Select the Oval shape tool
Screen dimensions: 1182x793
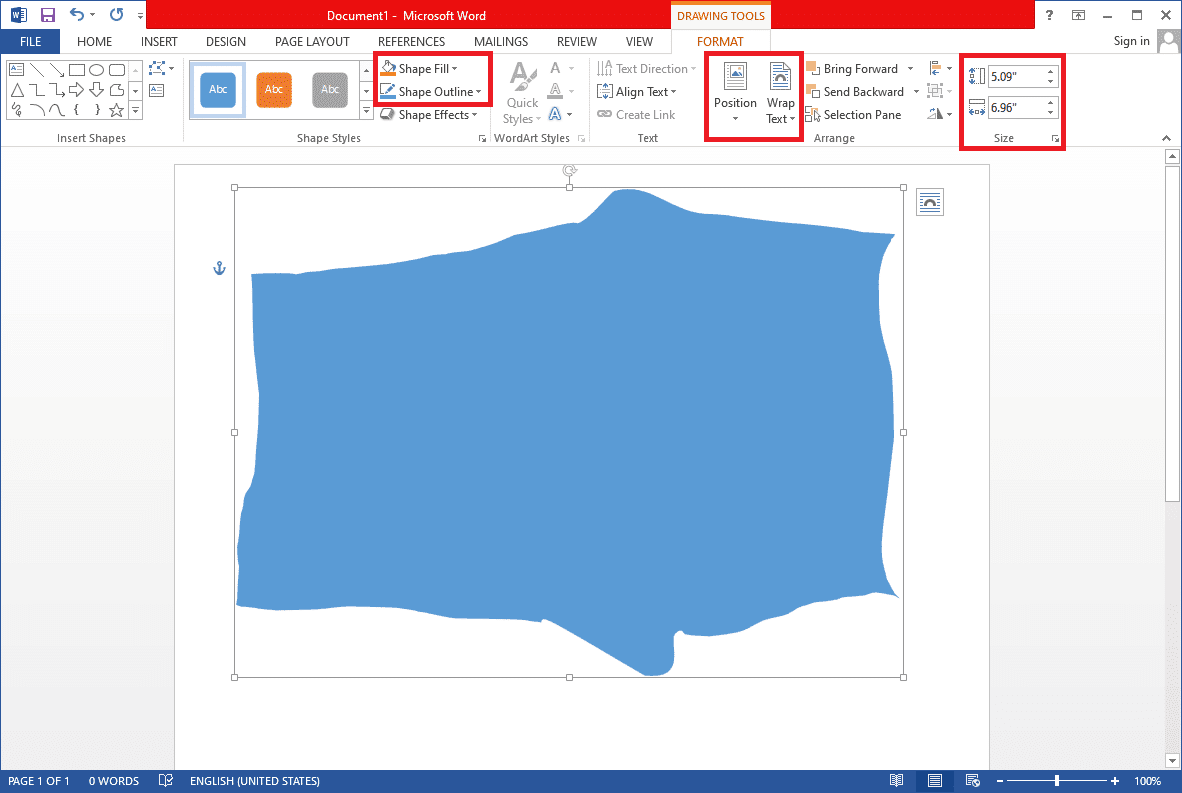(x=95, y=69)
